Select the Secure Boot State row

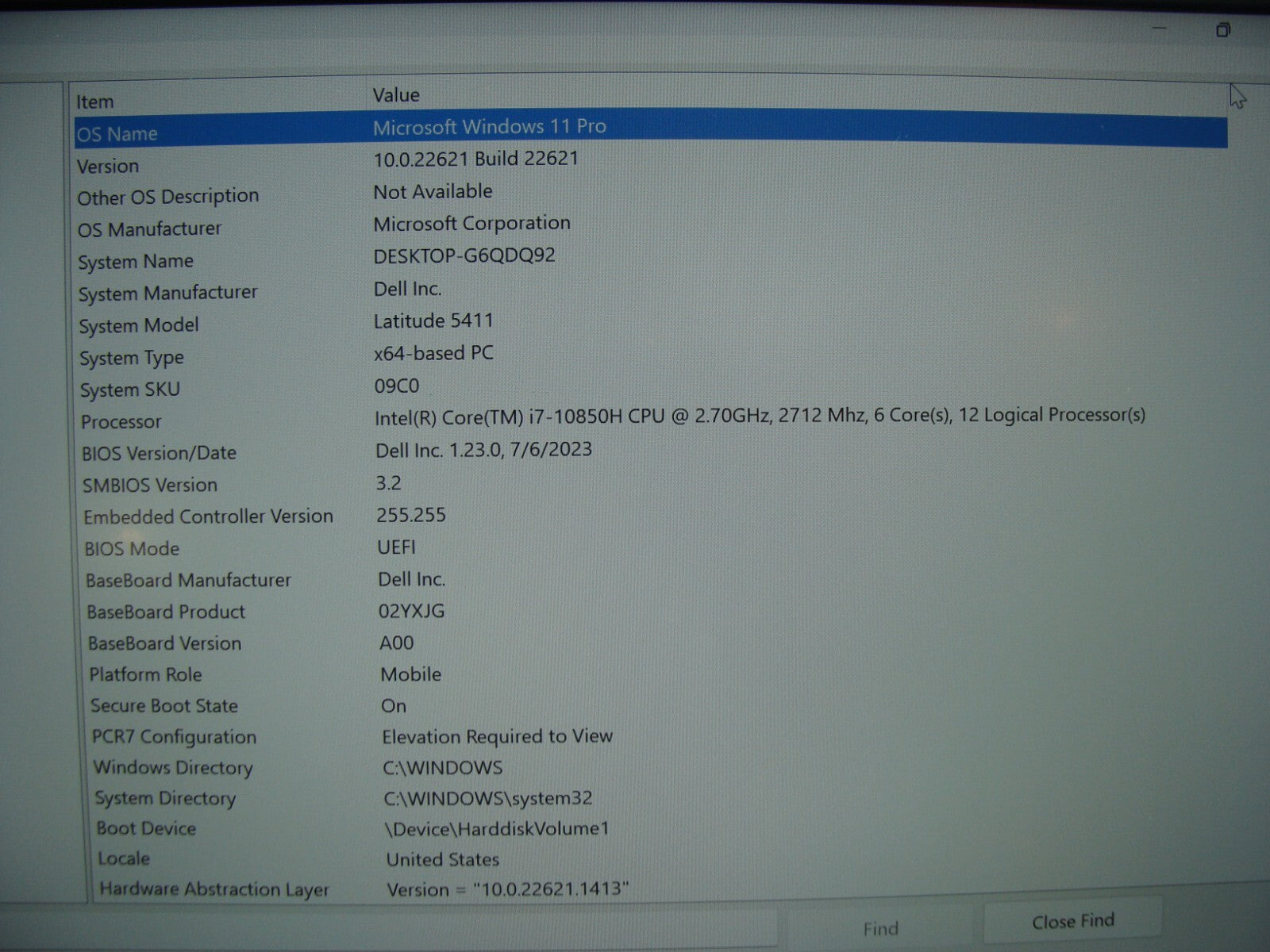pyautogui.click(x=164, y=705)
